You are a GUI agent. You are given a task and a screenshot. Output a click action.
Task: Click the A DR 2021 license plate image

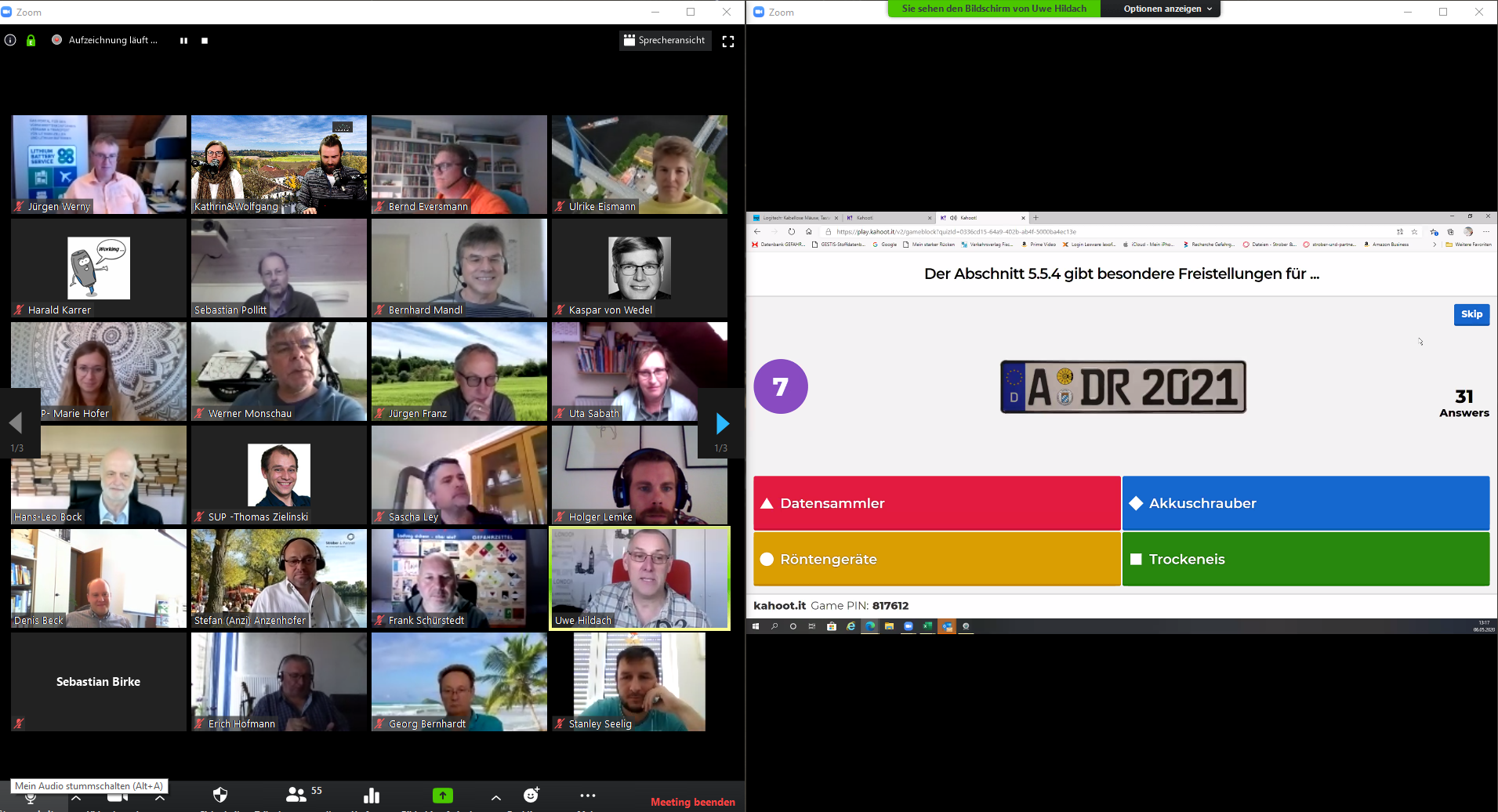[1123, 386]
